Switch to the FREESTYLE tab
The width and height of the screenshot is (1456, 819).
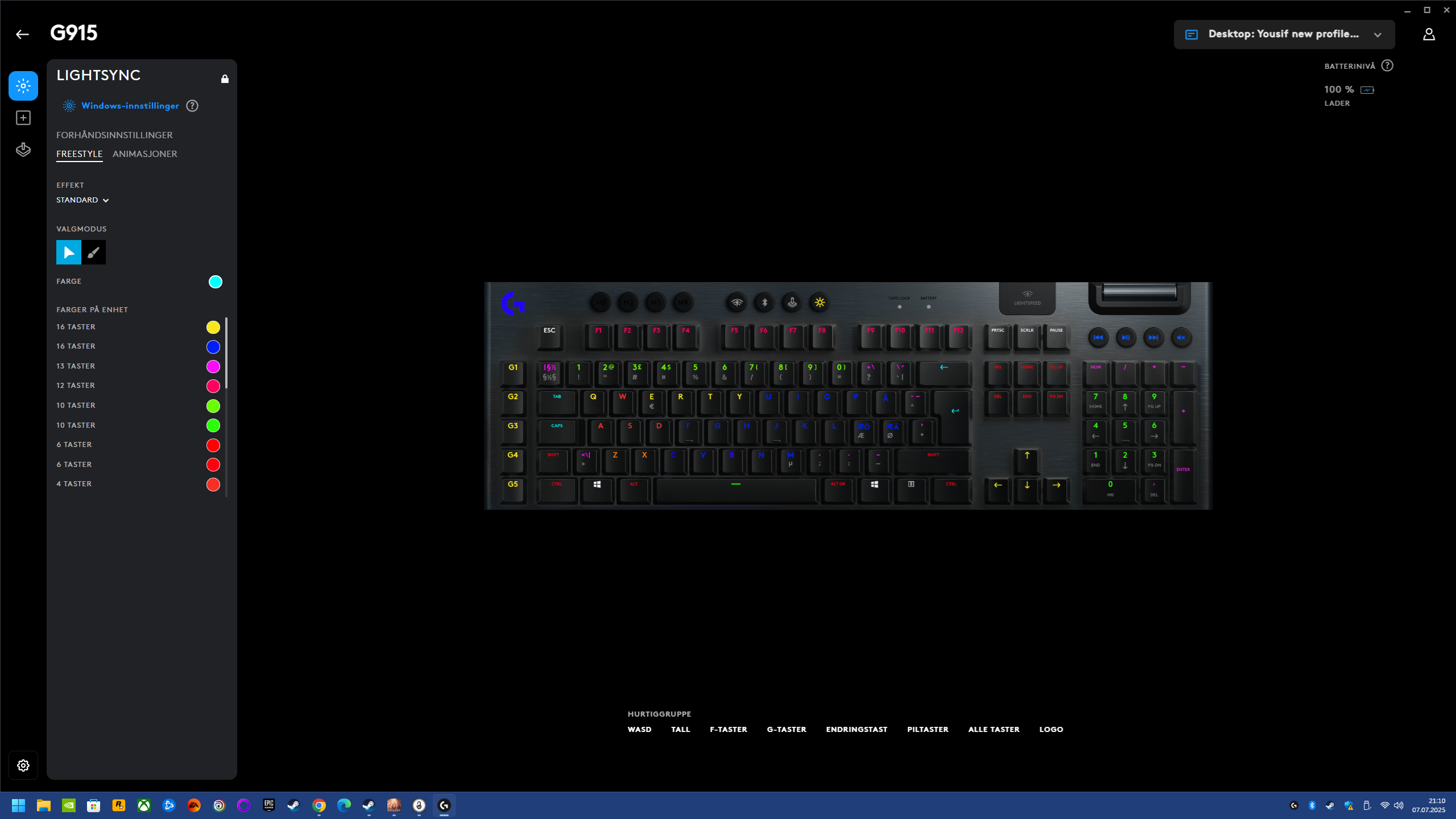(x=80, y=154)
